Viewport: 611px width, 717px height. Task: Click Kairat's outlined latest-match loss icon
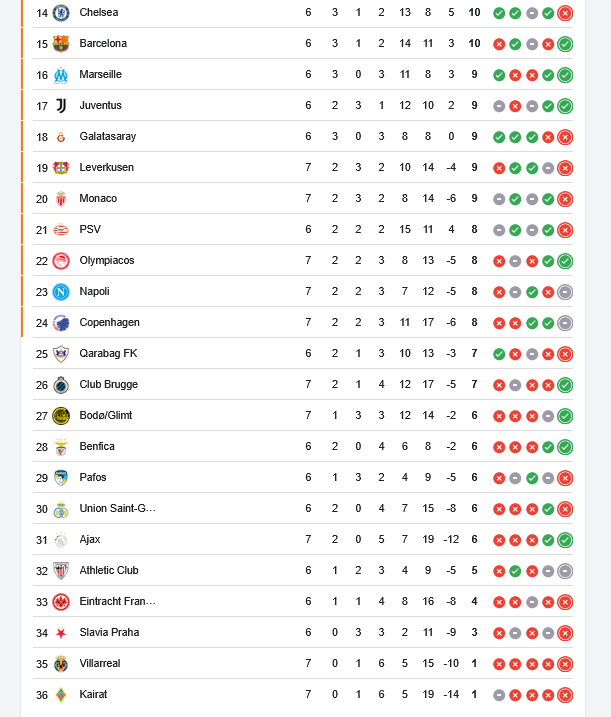coord(565,694)
